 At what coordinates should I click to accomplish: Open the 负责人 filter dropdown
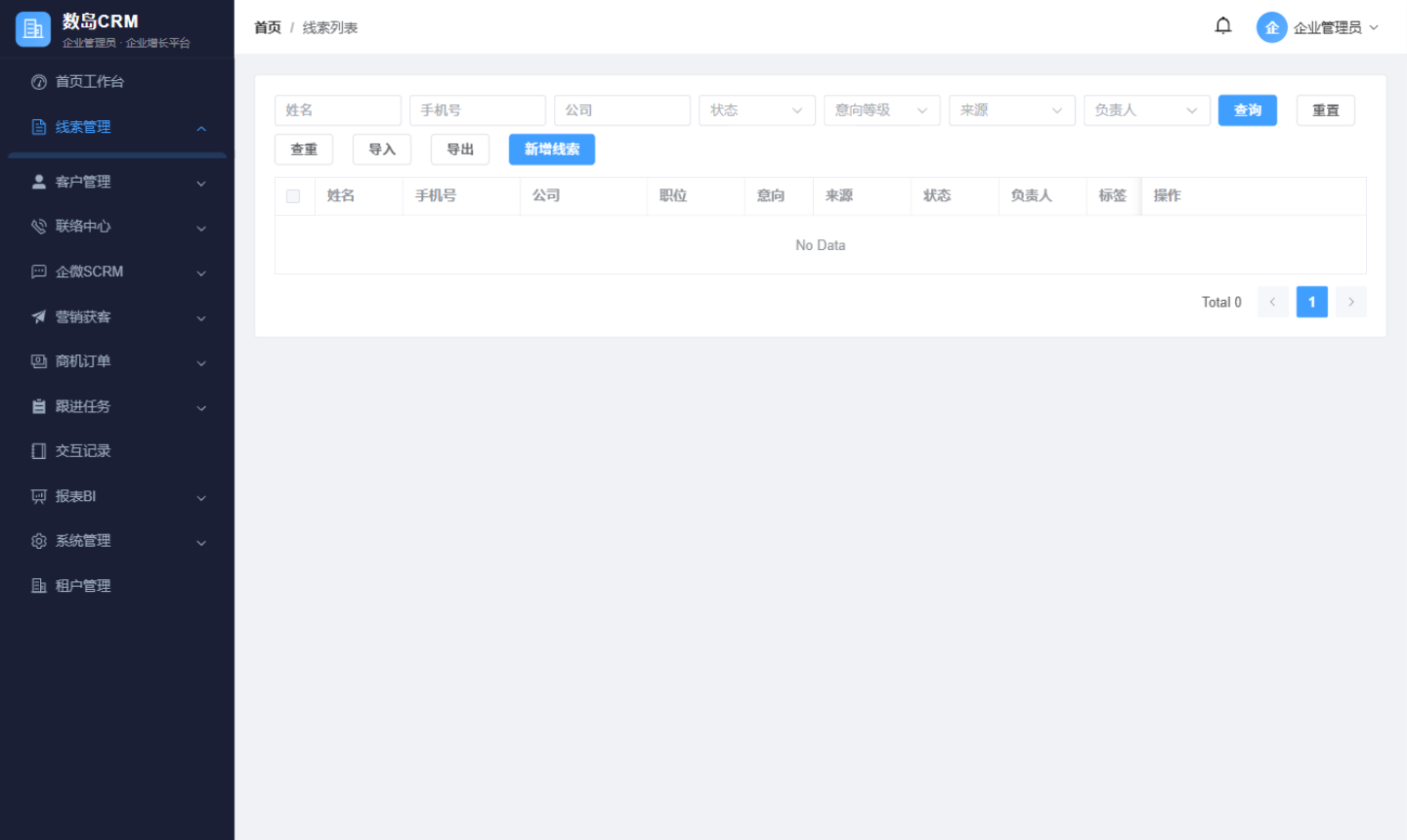[x=1147, y=110]
